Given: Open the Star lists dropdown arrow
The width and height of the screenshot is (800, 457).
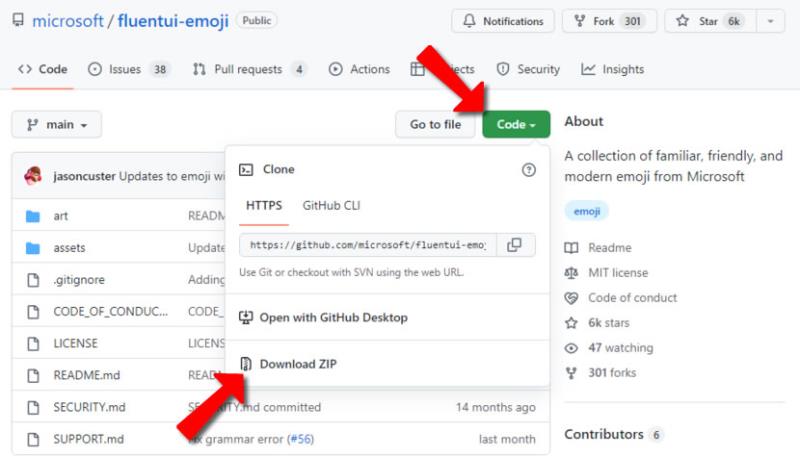Looking at the screenshot, I should click(771, 21).
